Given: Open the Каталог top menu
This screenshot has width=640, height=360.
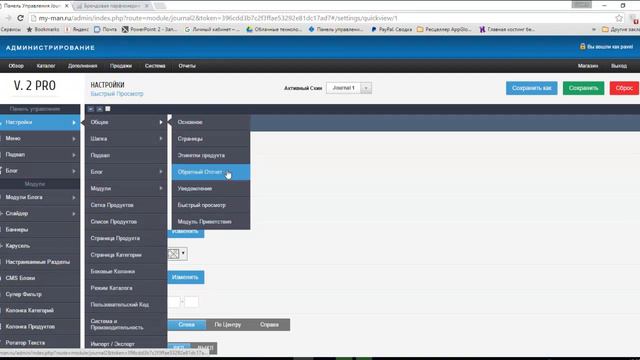Looking at the screenshot, I should point(46,66).
